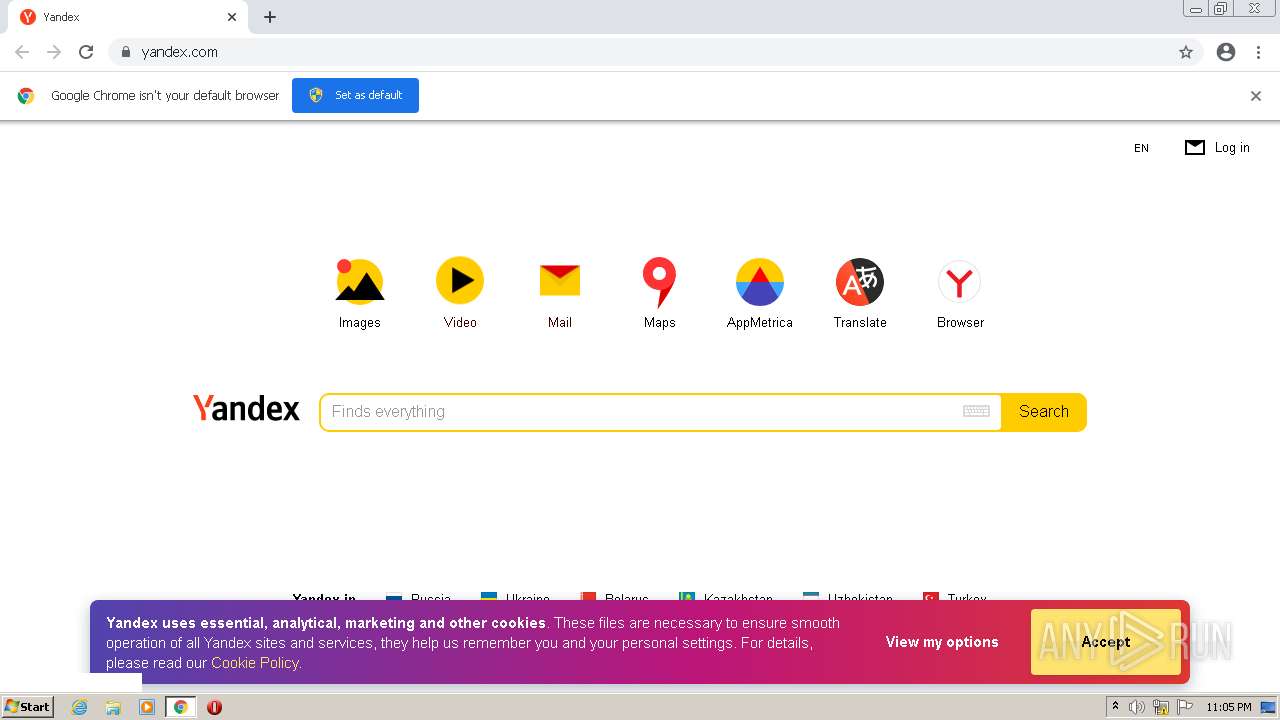Image resolution: width=1280 pixels, height=720 pixels.
Task: Close the Yandex tab
Action: [x=232, y=17]
